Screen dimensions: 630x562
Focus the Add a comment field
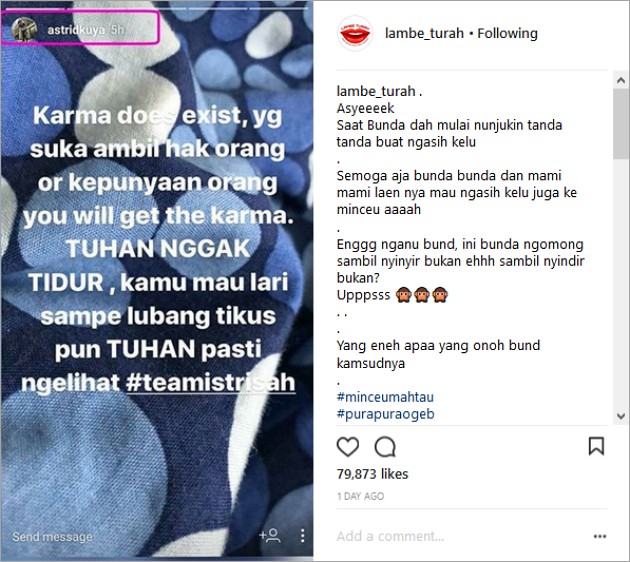pos(462,536)
